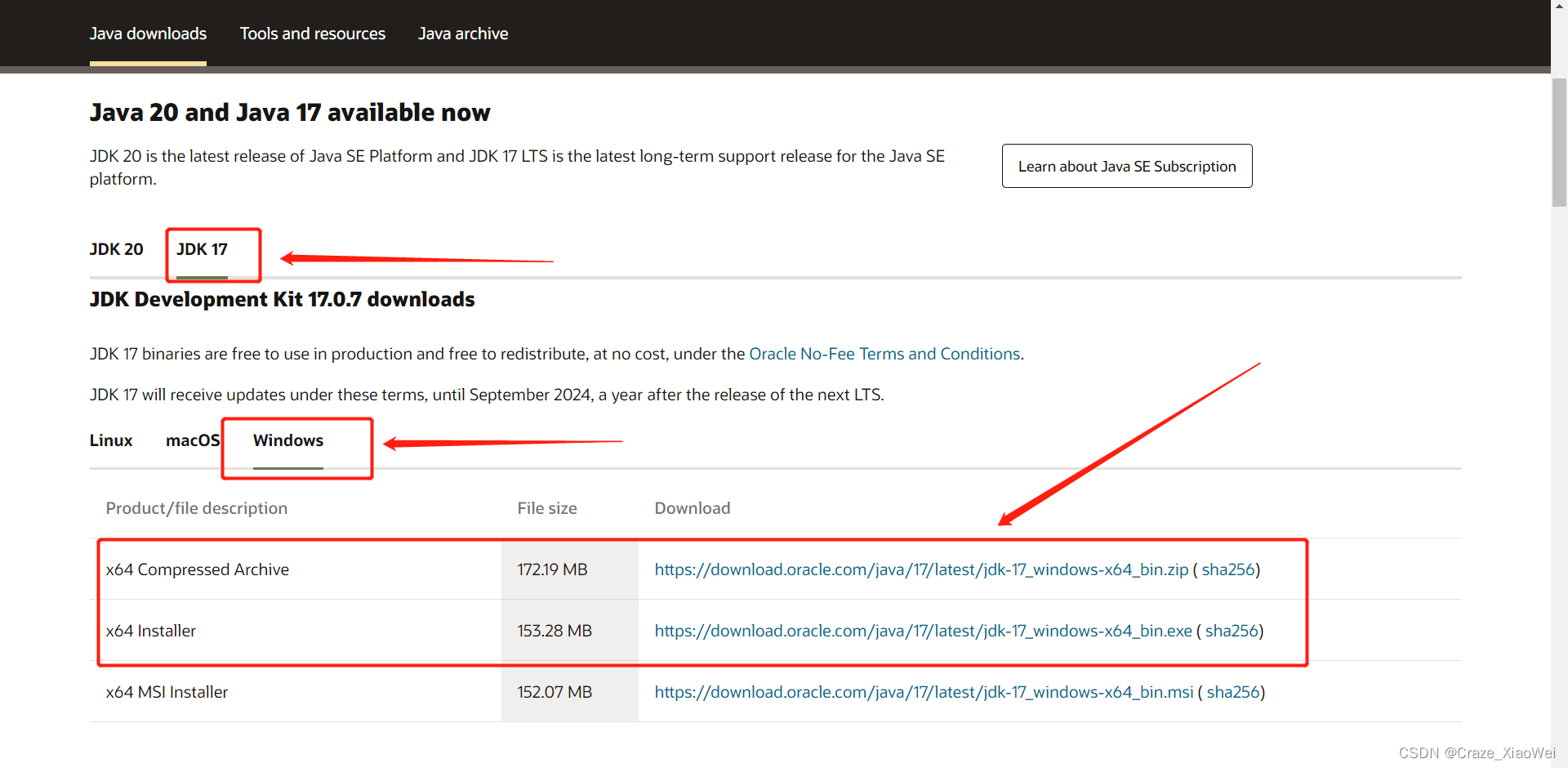Screen dimensions: 1568x768
Task: Open the Java archive section
Action: point(463,33)
